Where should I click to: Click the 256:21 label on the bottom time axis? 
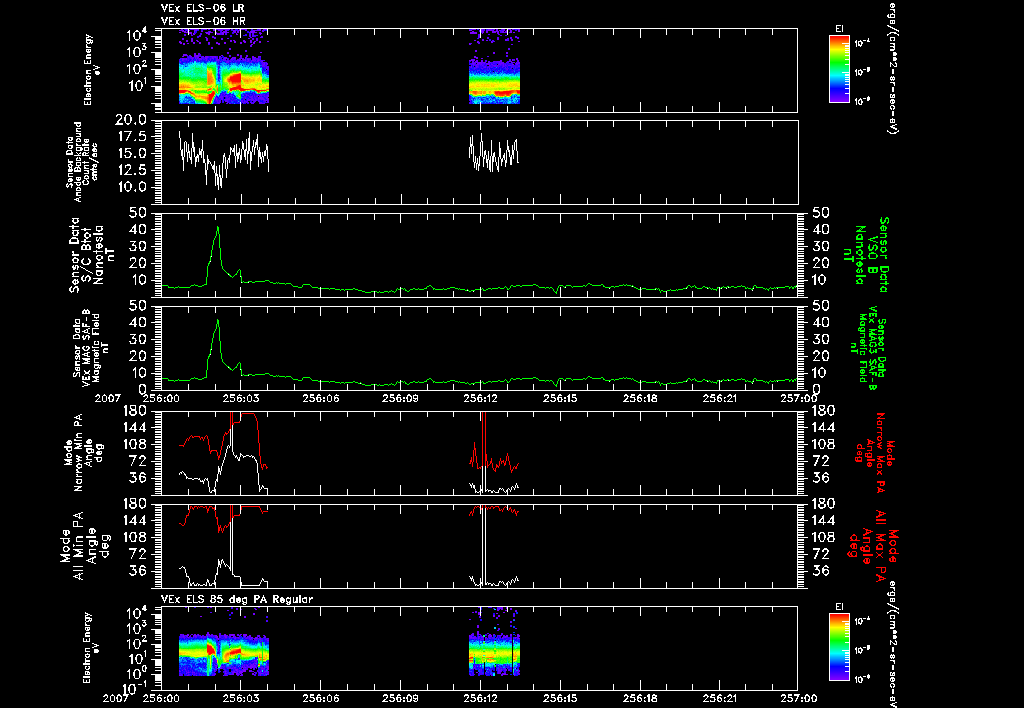pyautogui.click(x=720, y=698)
